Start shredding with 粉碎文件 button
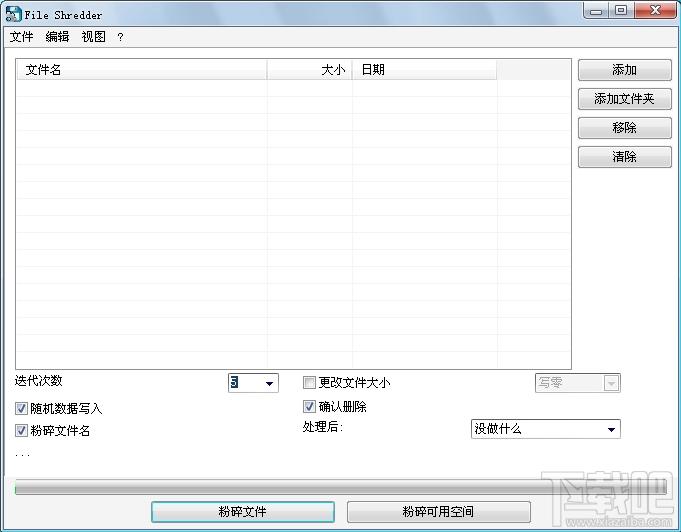 pos(243,512)
